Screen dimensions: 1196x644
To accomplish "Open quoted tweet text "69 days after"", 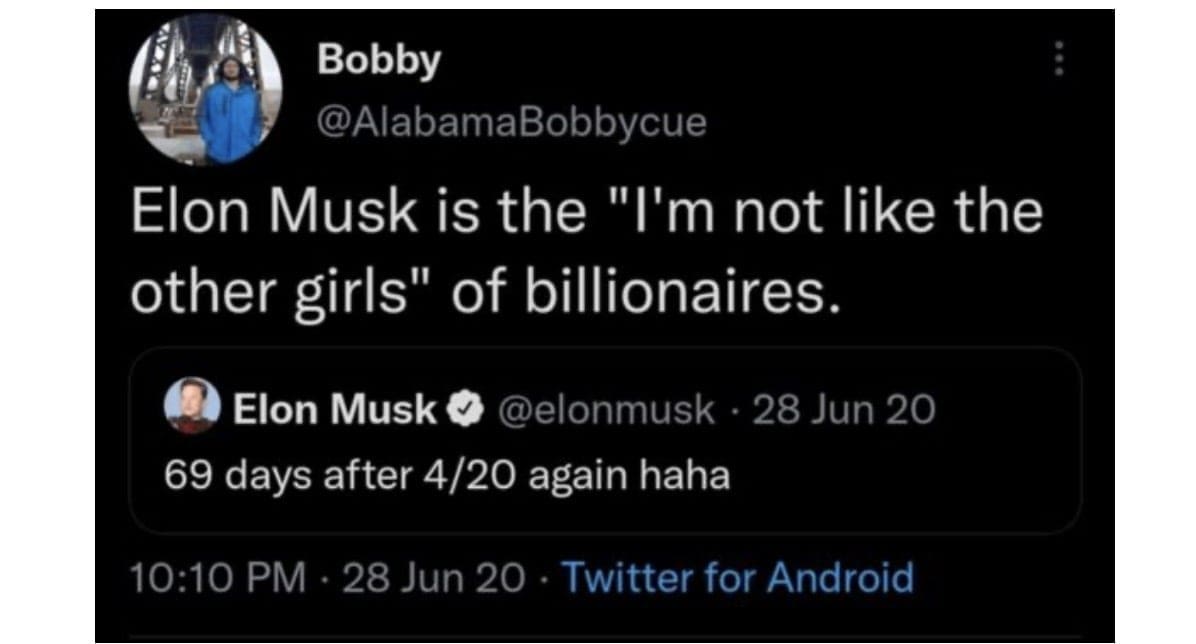I will (x=284, y=475).
